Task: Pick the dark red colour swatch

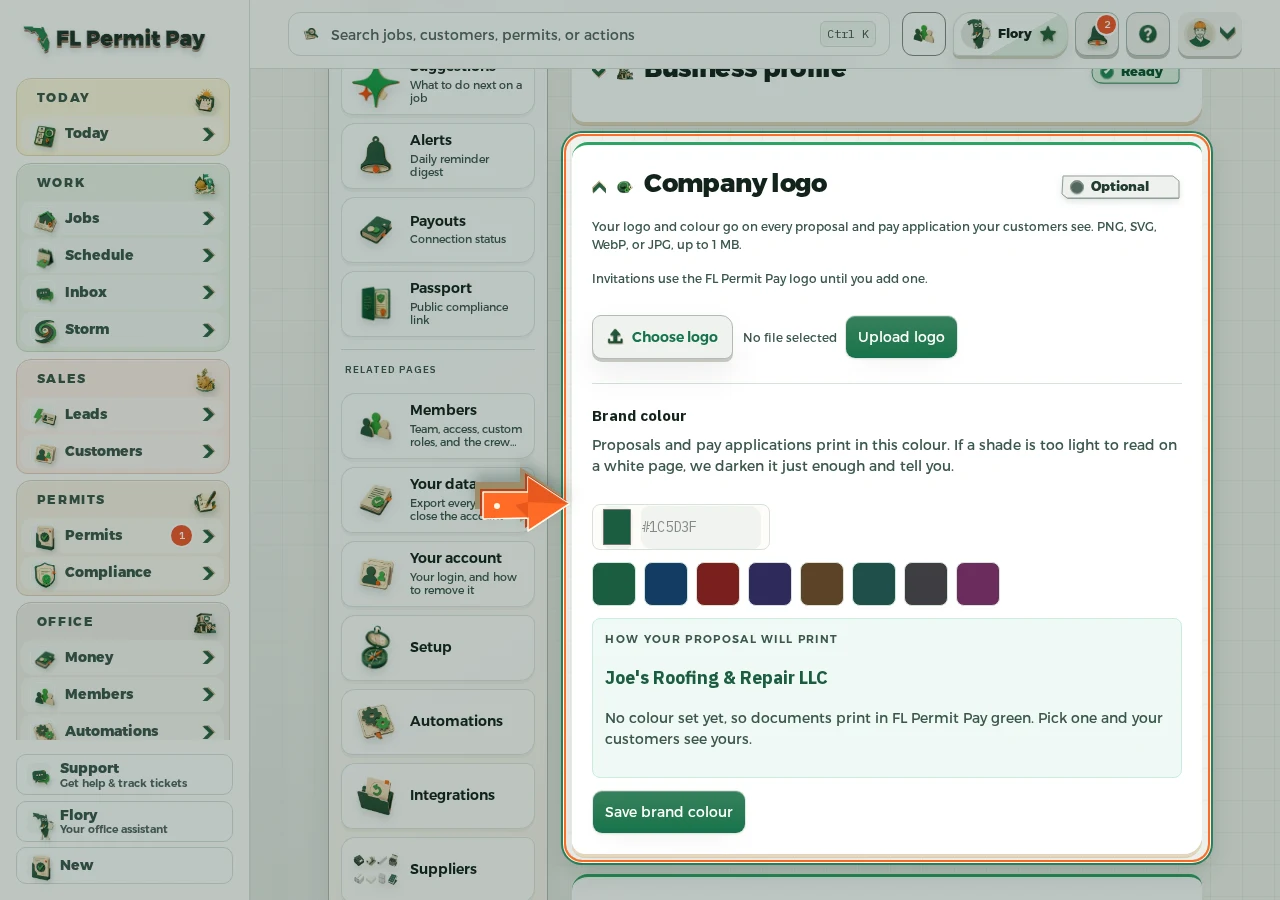Action: pos(718,584)
